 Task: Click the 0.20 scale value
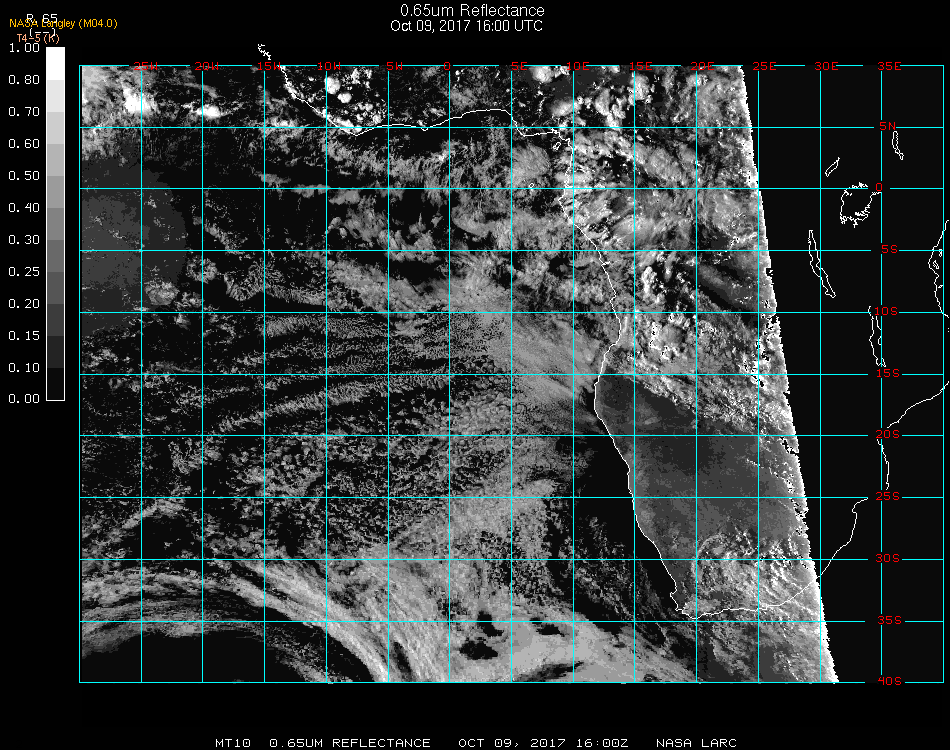[24, 304]
